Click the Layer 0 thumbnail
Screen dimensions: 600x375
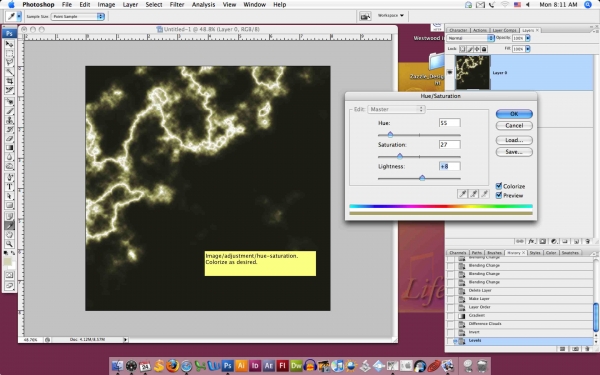(472, 72)
